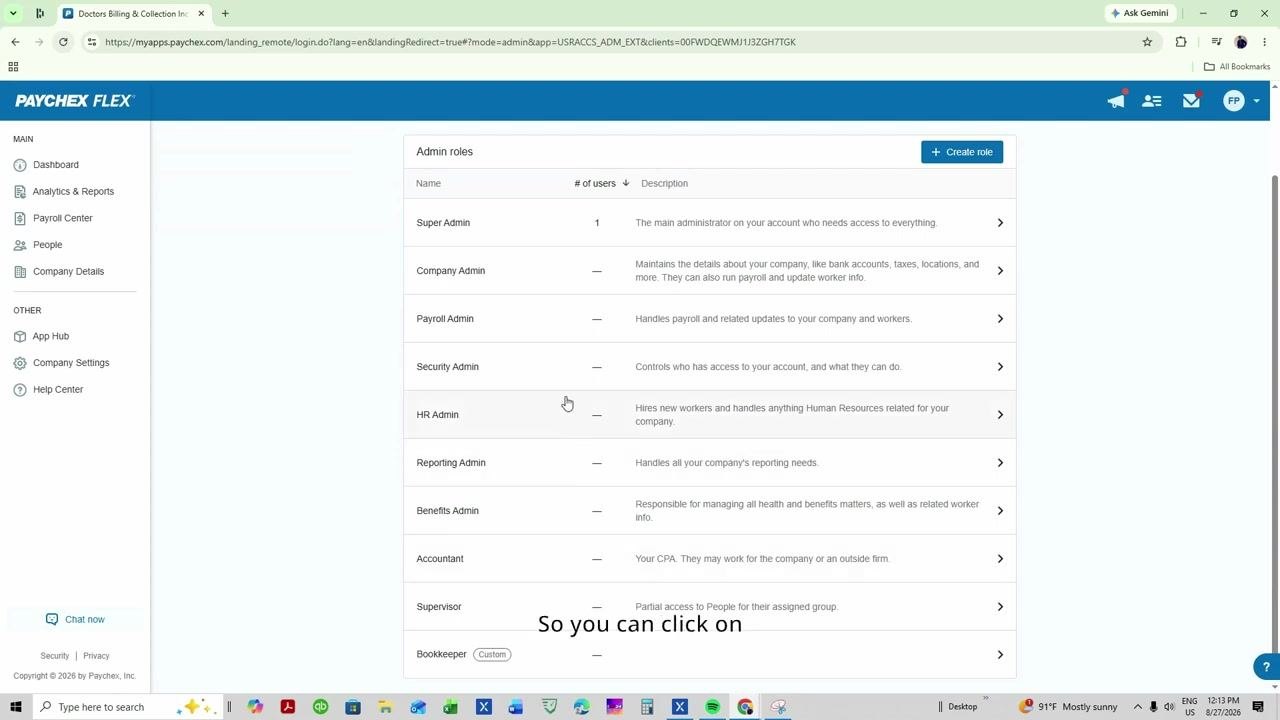Click the Privacy footer link

[96, 656]
